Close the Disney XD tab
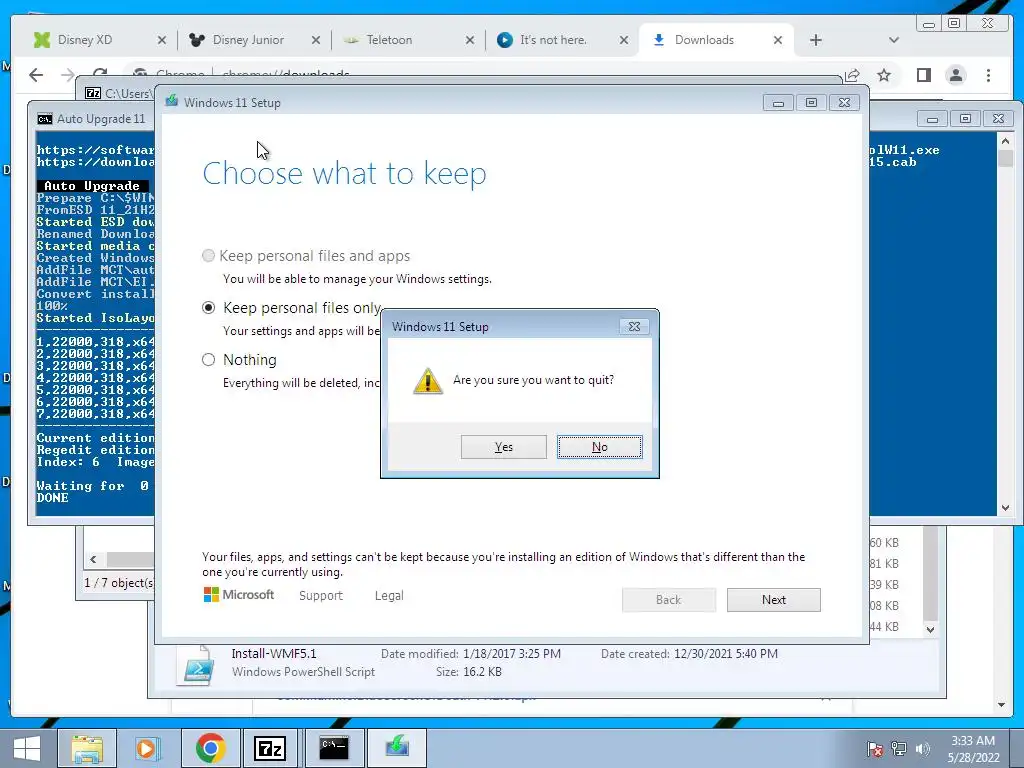Viewport: 1024px width, 768px height. (162, 40)
